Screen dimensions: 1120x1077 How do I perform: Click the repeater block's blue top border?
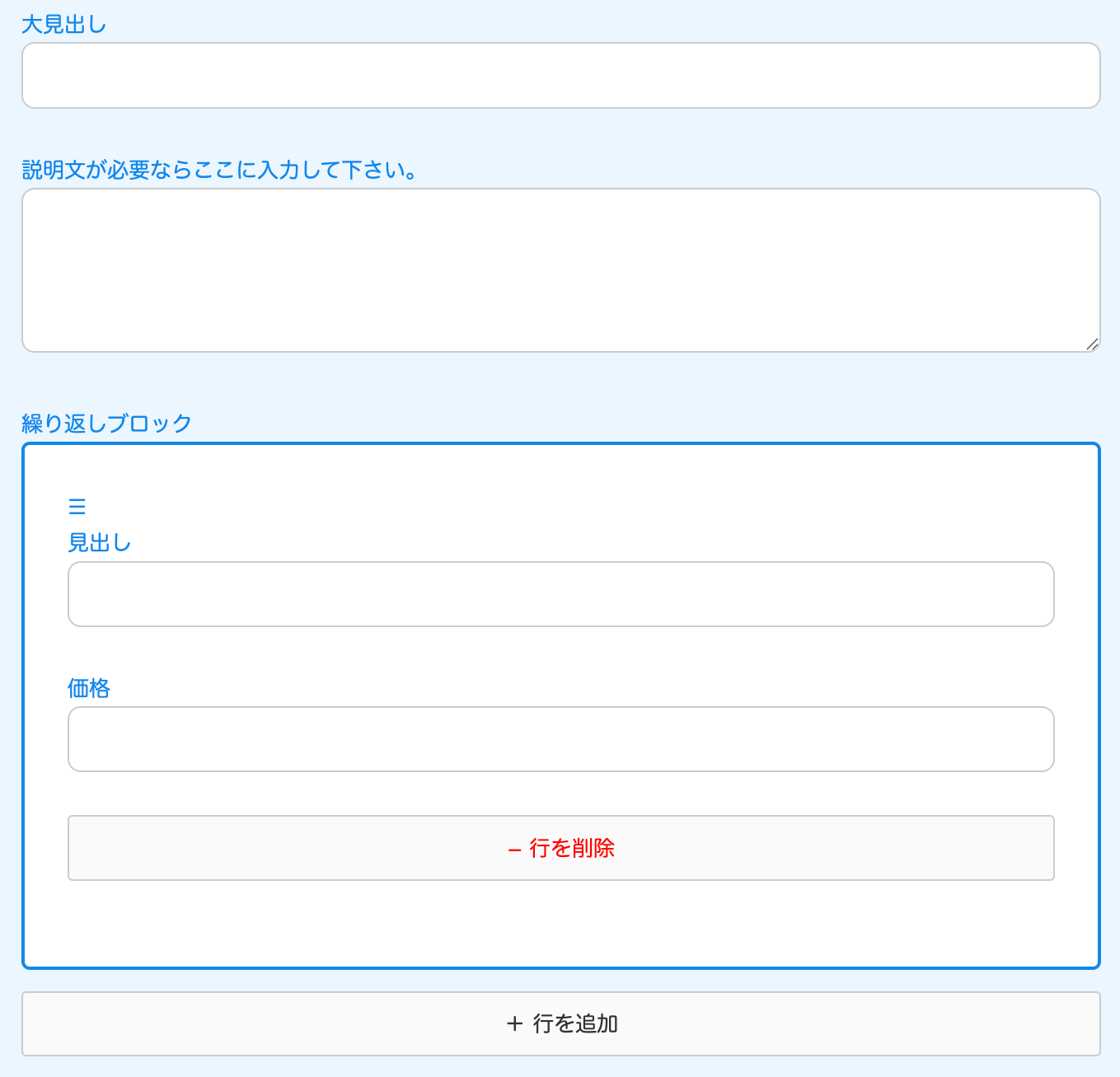(x=560, y=444)
